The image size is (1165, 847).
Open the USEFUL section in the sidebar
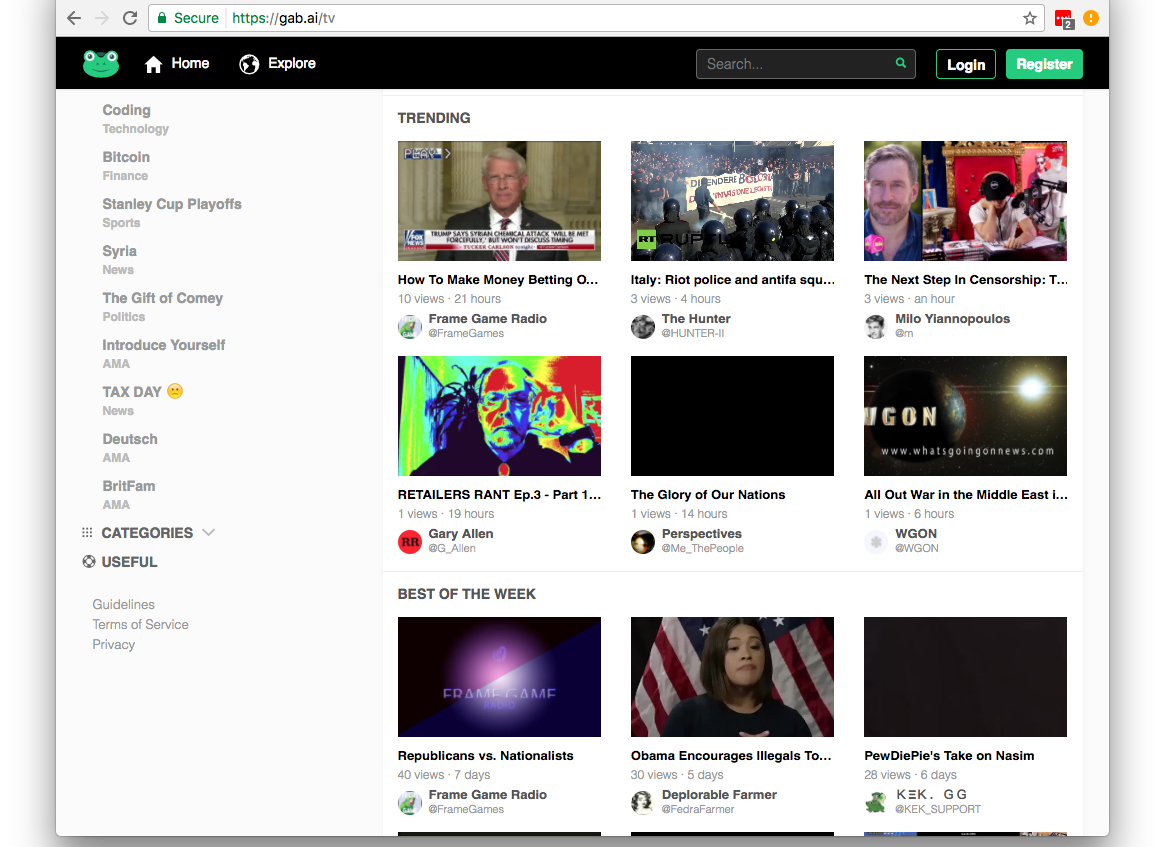pos(129,562)
